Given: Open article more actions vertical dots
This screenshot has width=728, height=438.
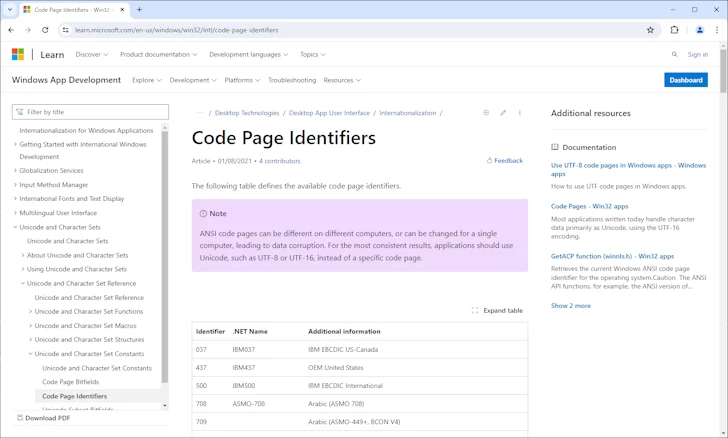Looking at the screenshot, I should tap(520, 112).
